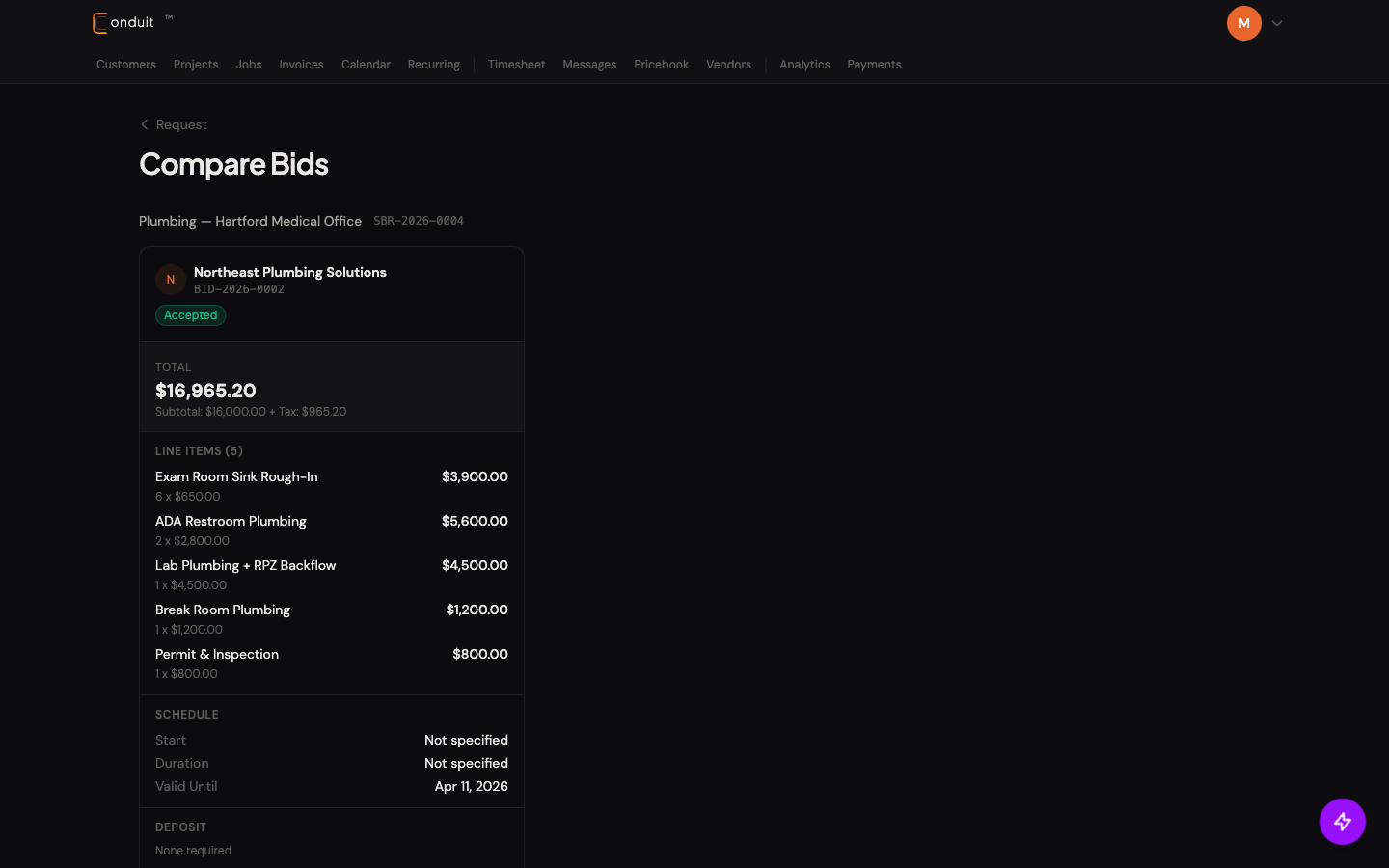Open the Recurring page
This screenshot has width=1389, height=868.
[x=434, y=65]
